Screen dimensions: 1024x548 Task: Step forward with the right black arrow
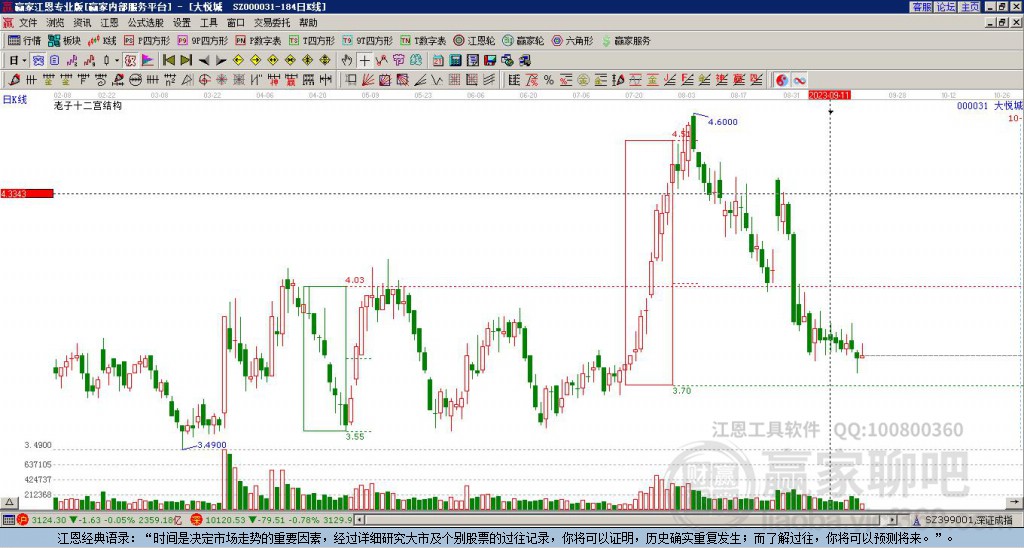pyautogui.click(x=221, y=61)
